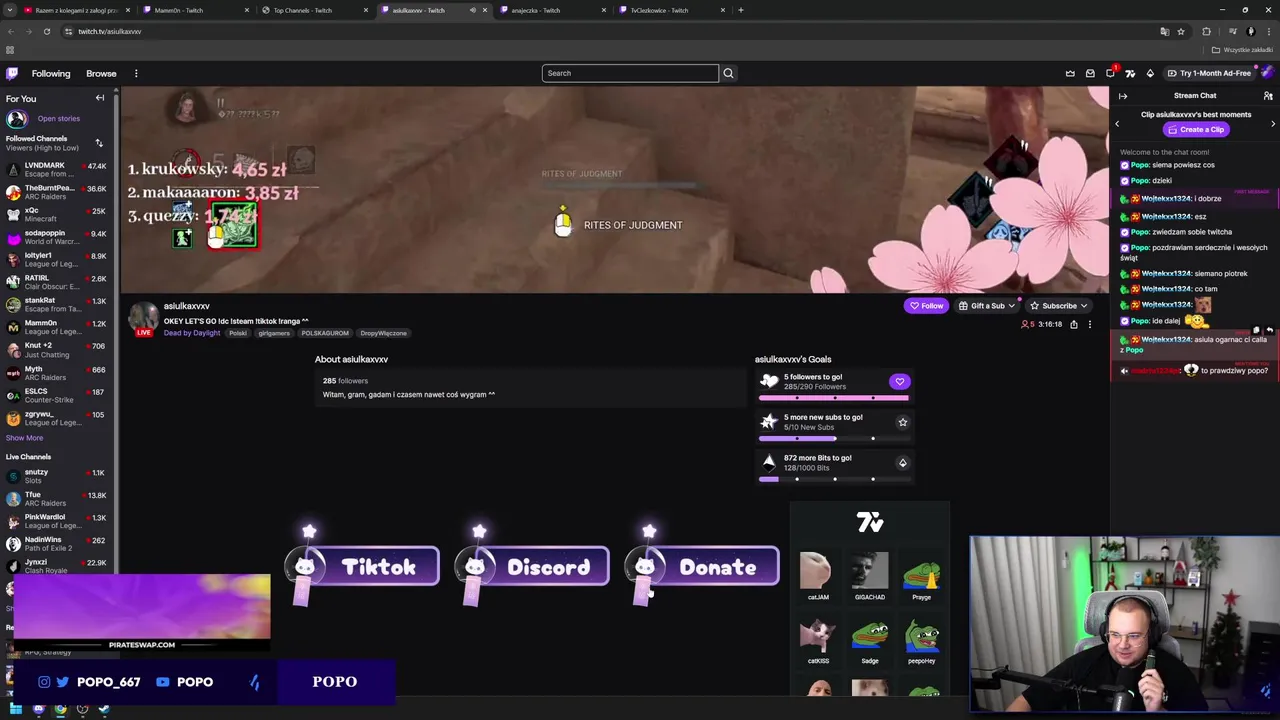Viewport: 1280px width, 720px height.
Task: Open the Tiktok panel button
Action: (x=362, y=567)
